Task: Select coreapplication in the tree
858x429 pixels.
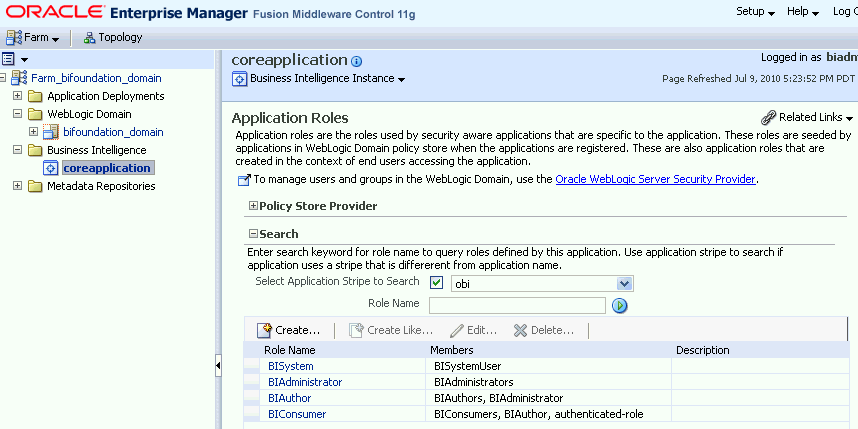Action: 107,168
